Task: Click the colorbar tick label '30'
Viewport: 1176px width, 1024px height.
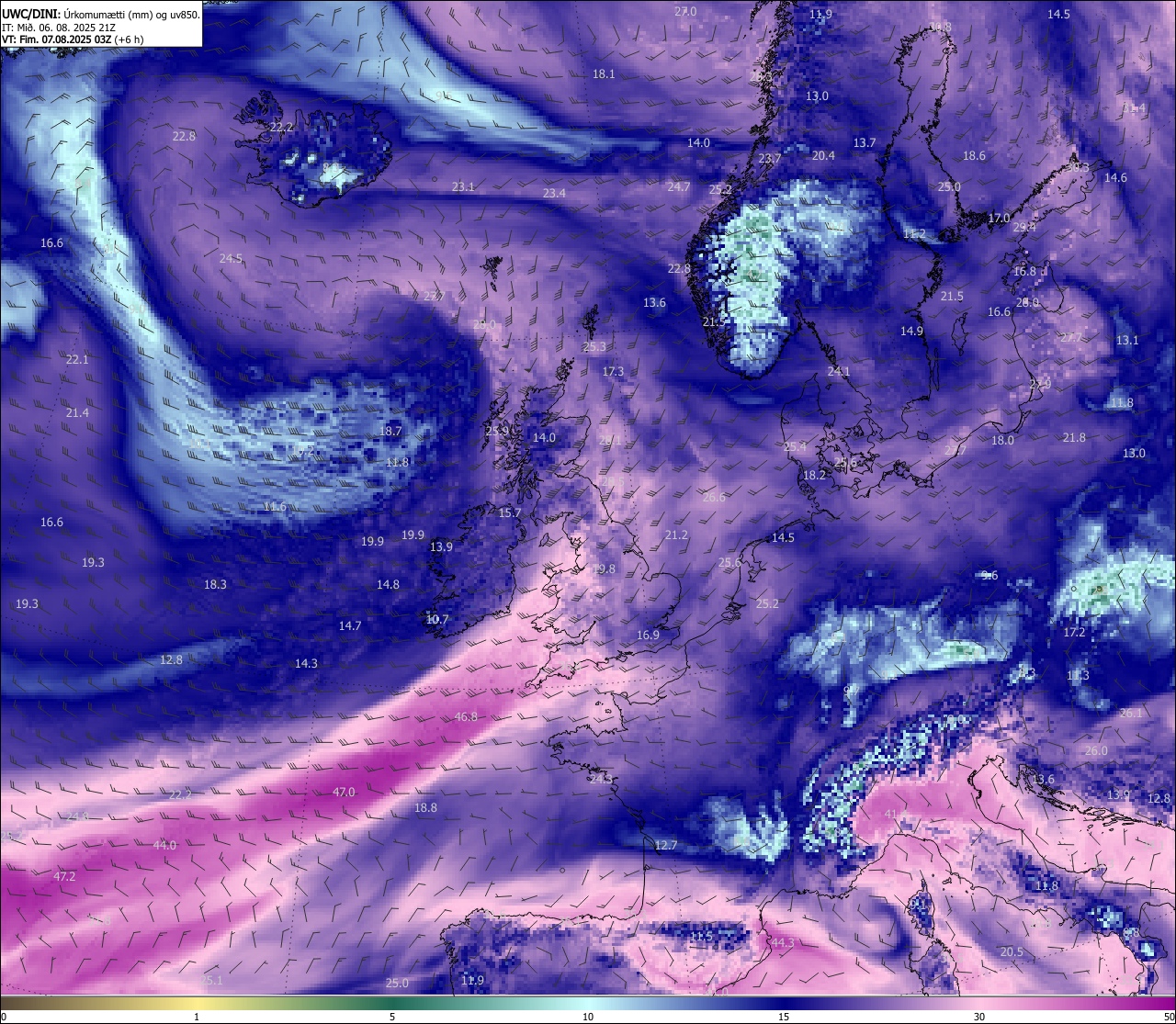Action: click(979, 1017)
